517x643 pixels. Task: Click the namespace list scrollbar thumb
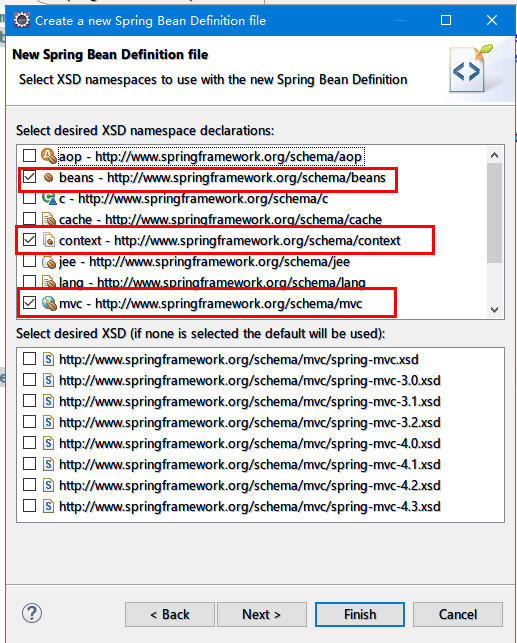[494, 212]
